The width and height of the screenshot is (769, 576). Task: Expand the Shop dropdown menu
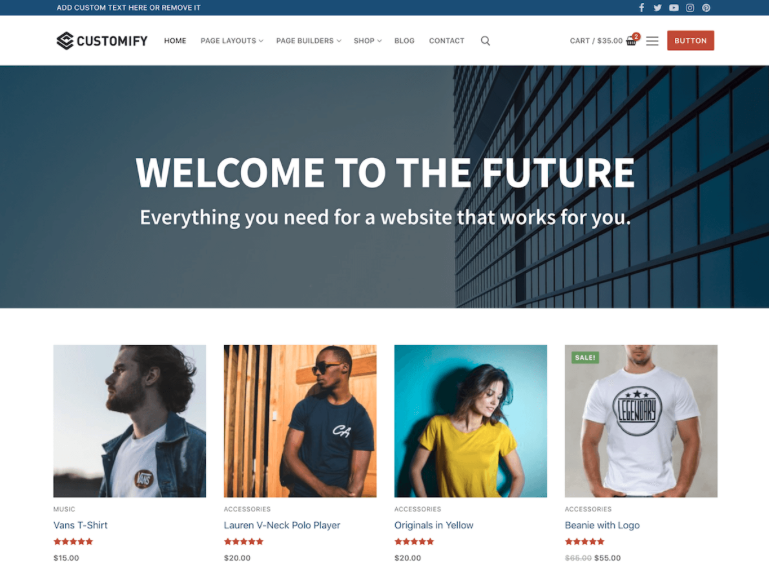[367, 41]
